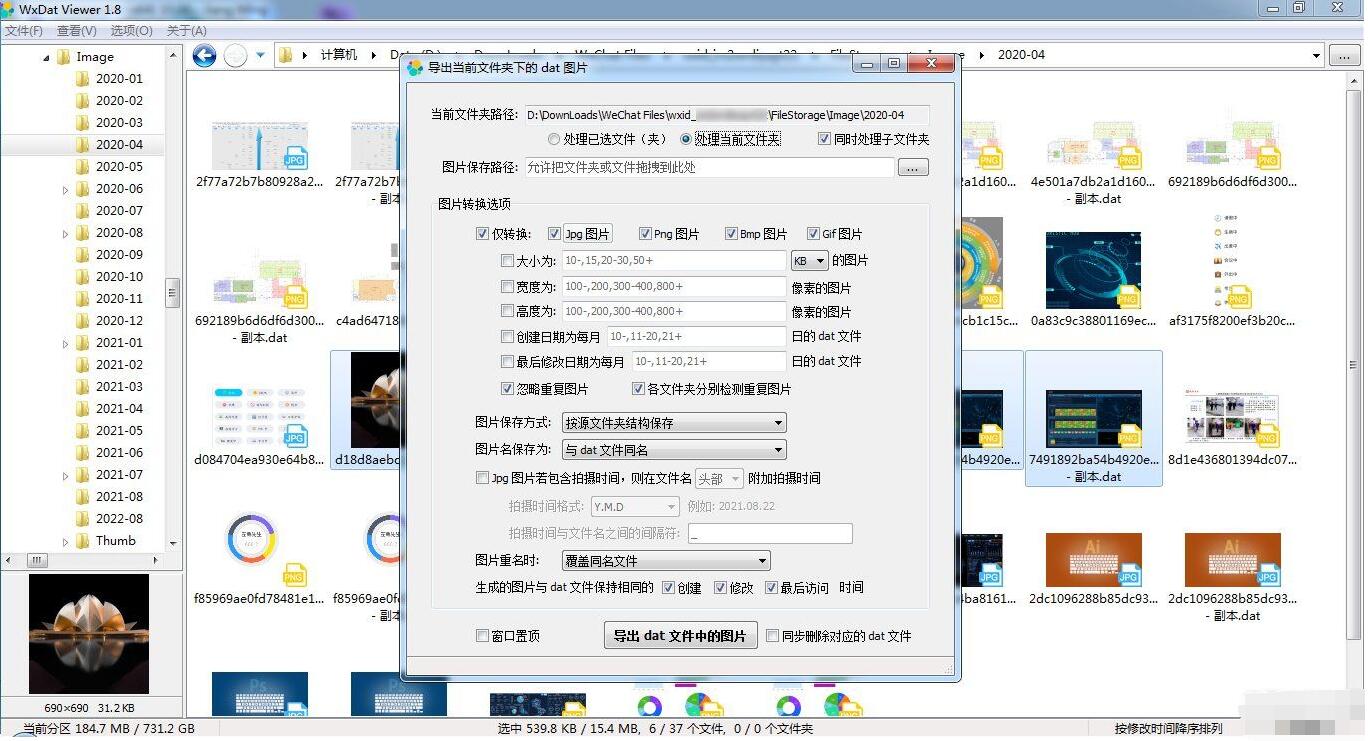Open the 选项(O) menu
Screen dimensions: 1368x741
coord(132,31)
